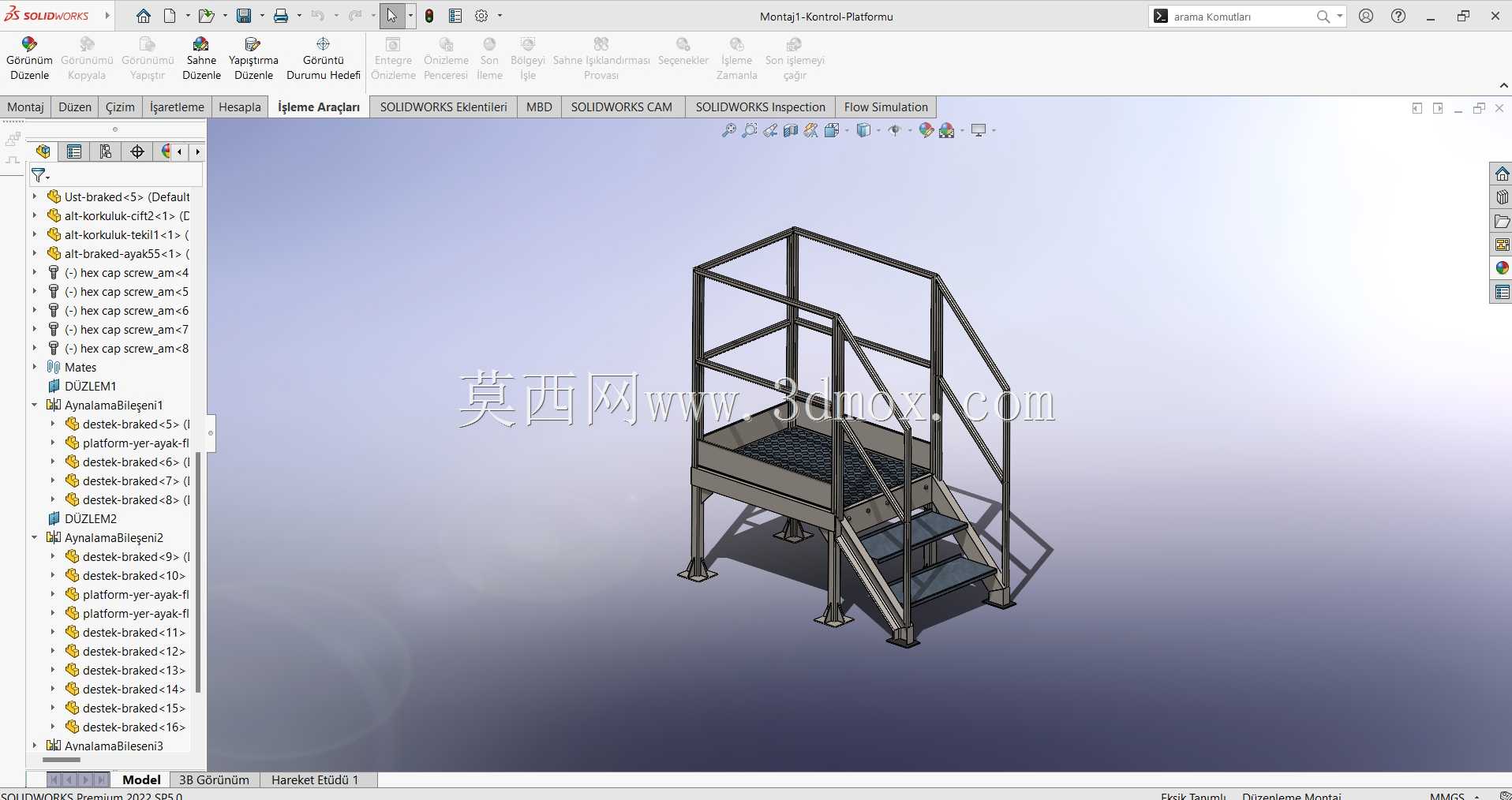Open View Palette in task pane
This screenshot has height=800, width=1512.
tap(1502, 245)
